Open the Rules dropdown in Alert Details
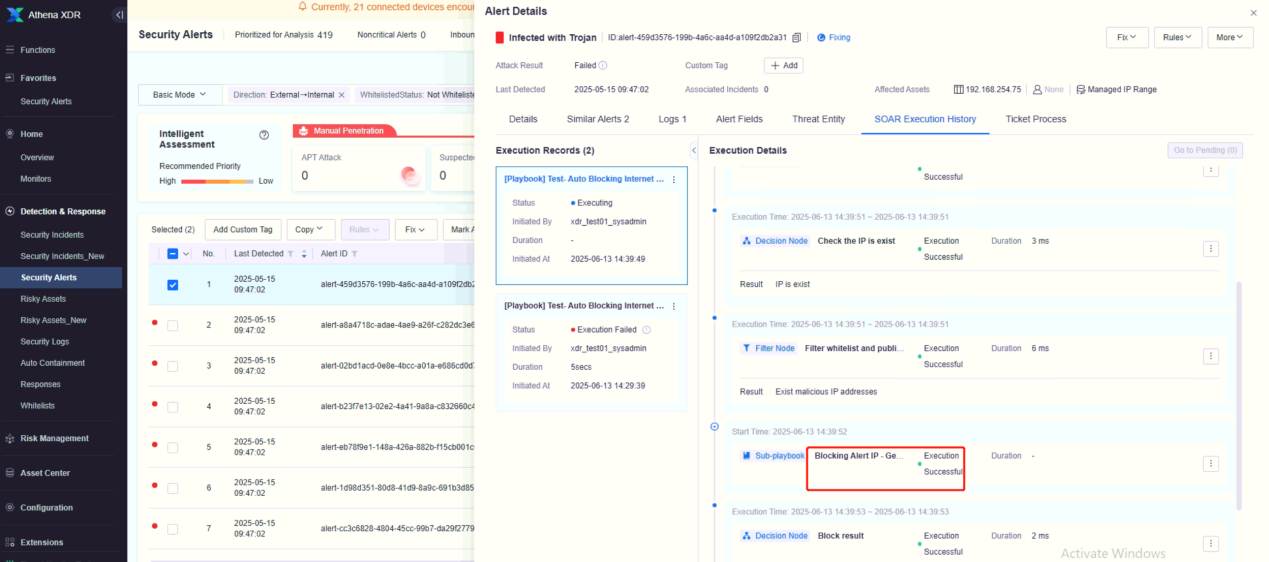 point(1178,38)
